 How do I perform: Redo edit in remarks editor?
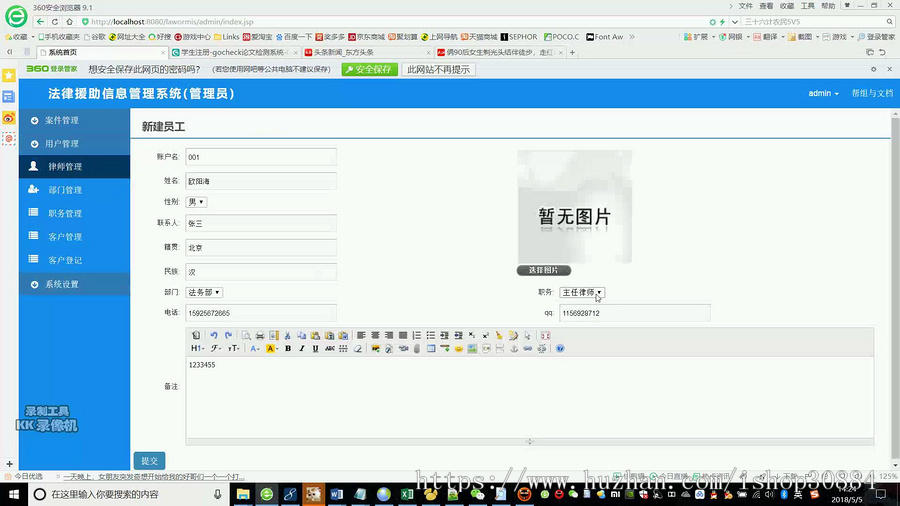(x=228, y=335)
